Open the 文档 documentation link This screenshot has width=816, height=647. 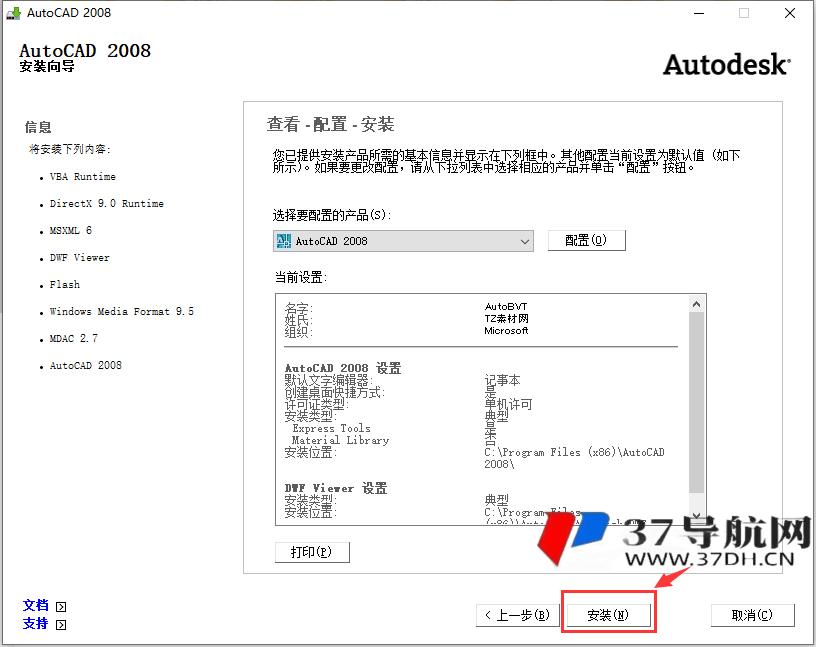[x=36, y=605]
